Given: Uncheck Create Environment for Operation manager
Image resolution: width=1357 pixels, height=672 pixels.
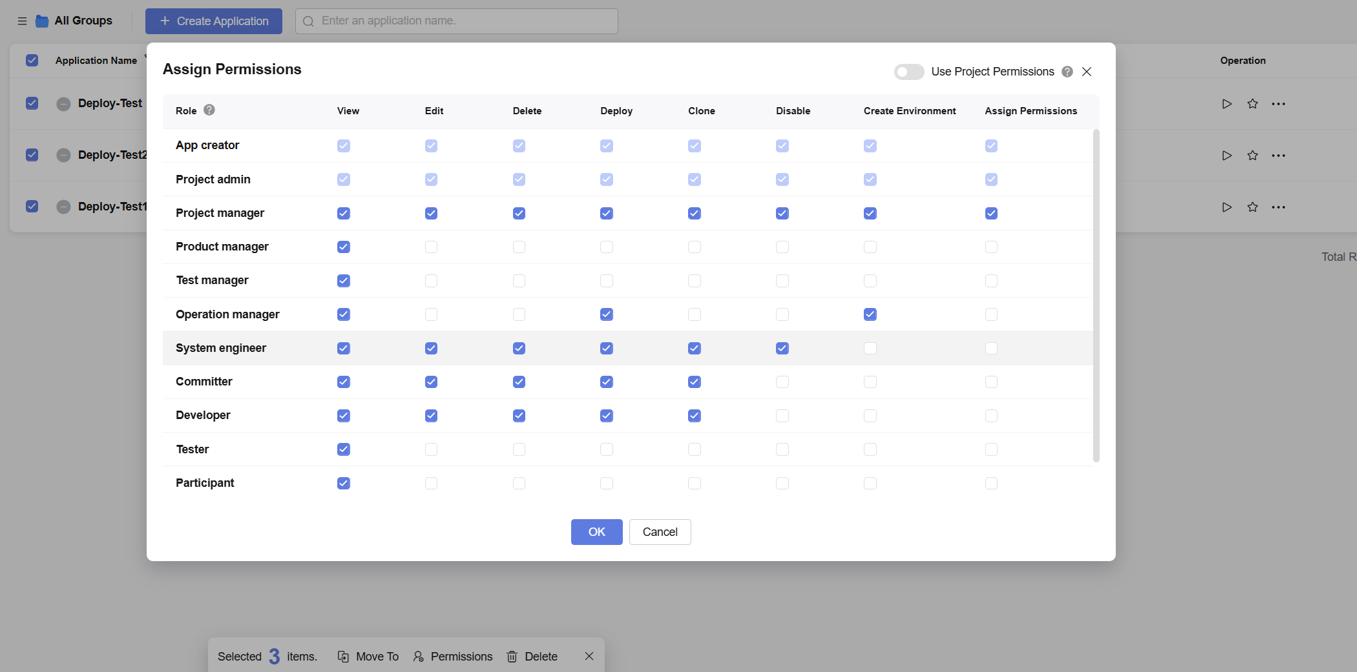Looking at the screenshot, I should click(x=870, y=314).
